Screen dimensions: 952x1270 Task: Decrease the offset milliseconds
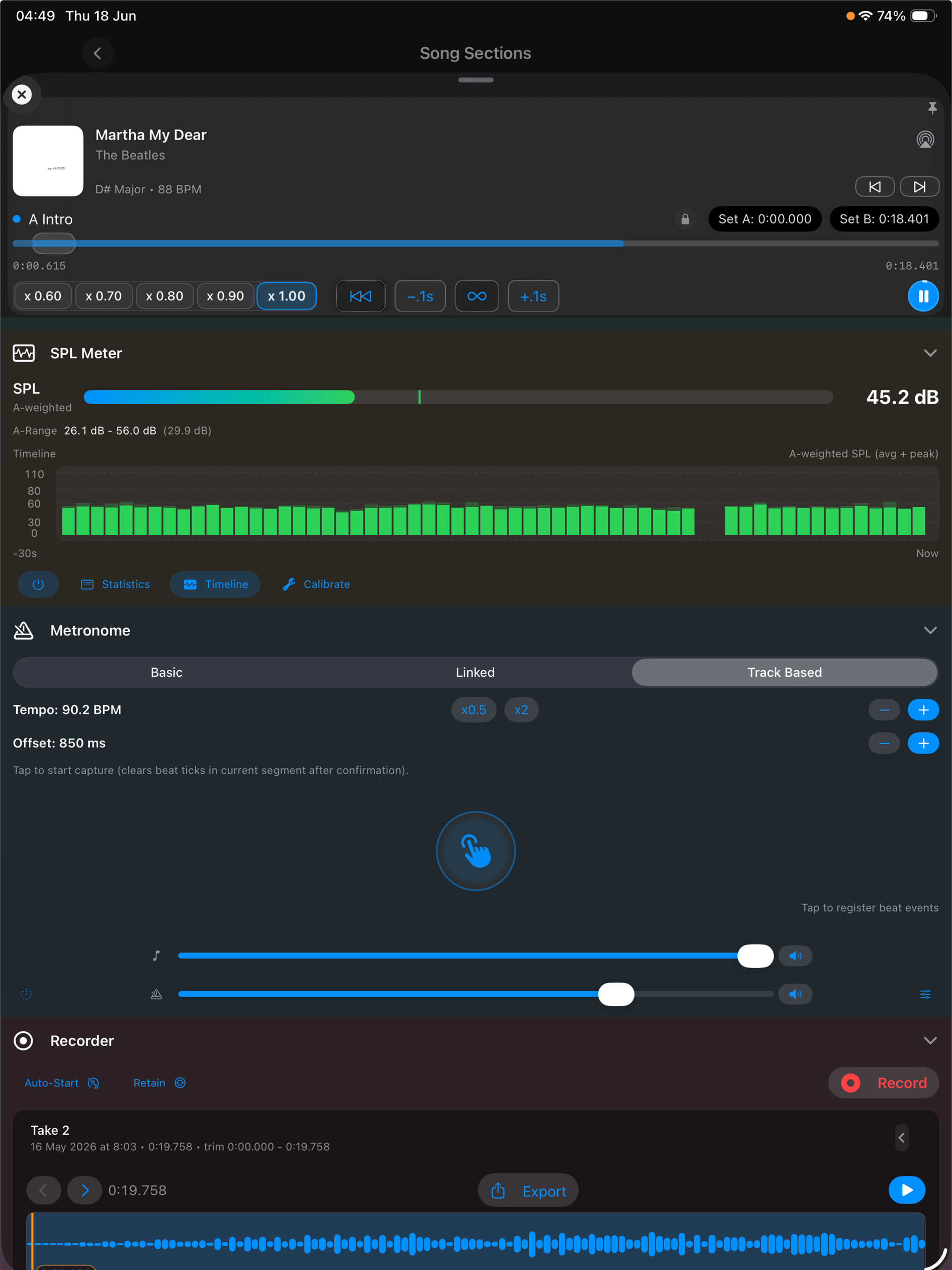[884, 743]
